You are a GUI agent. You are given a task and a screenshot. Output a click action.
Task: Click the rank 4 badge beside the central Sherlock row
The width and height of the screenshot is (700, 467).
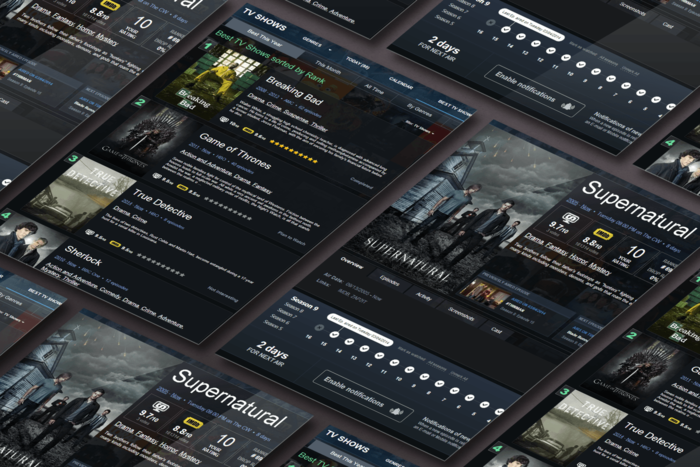click(6, 215)
